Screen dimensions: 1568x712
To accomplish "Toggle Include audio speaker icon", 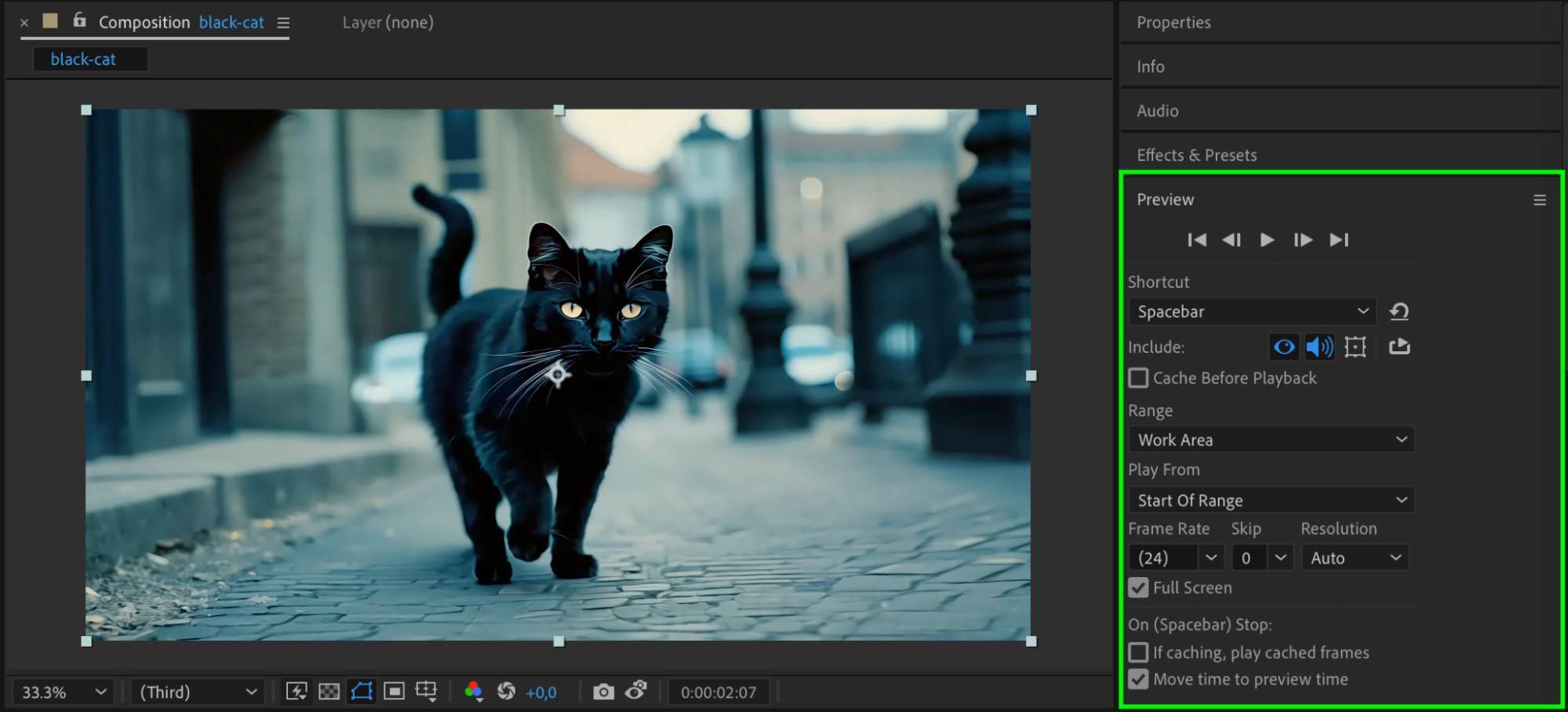I will point(1319,347).
